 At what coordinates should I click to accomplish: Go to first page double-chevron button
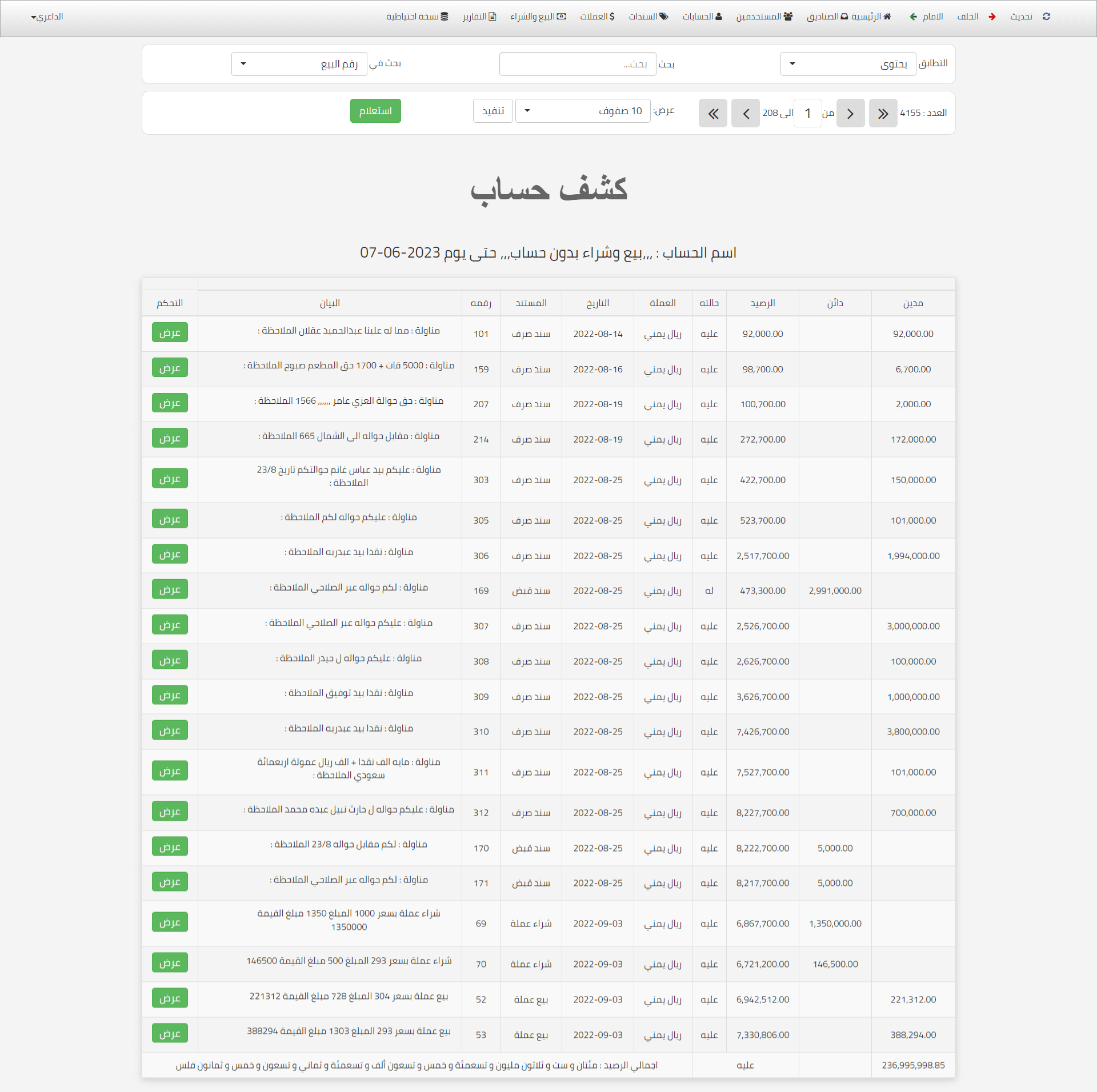pos(883,113)
